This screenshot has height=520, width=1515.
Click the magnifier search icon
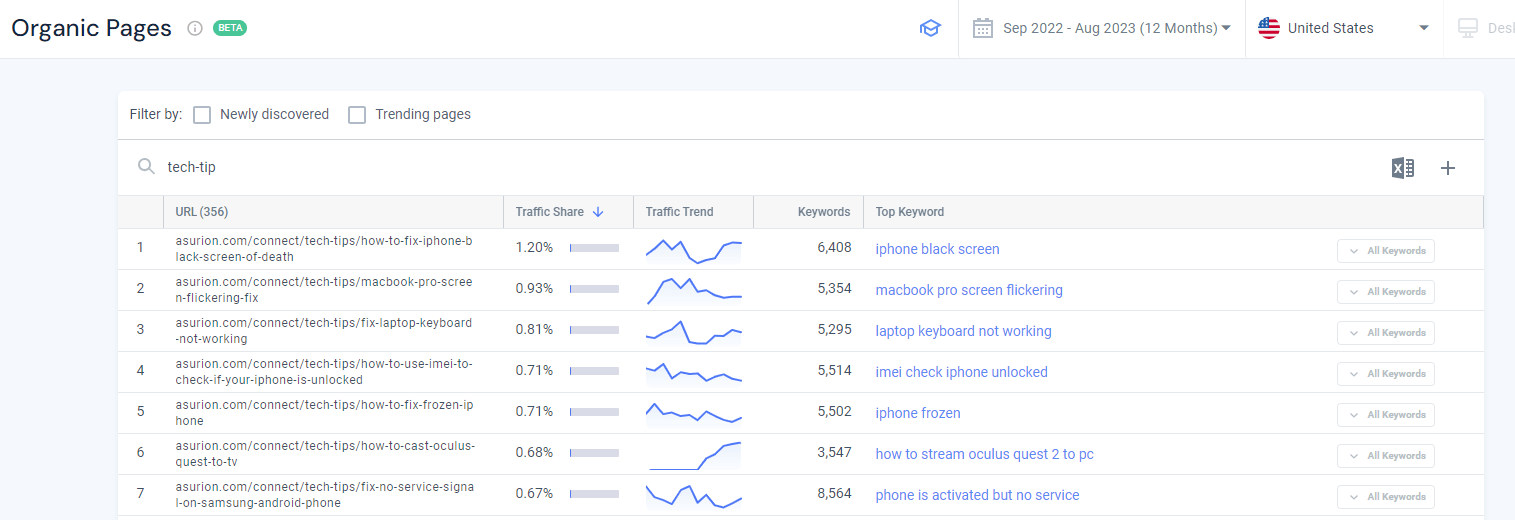[147, 167]
